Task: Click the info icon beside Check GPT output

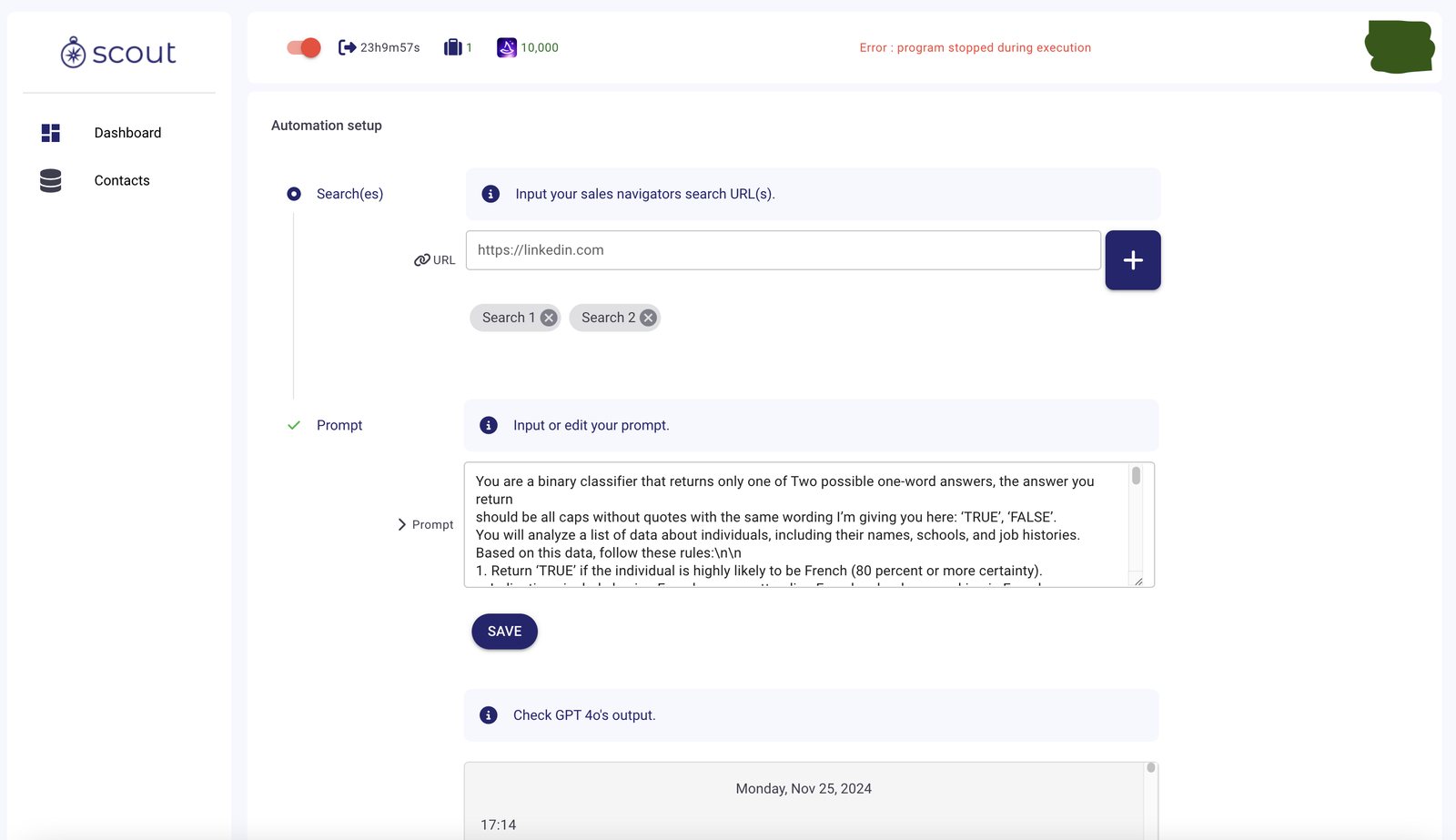Action: (x=489, y=715)
